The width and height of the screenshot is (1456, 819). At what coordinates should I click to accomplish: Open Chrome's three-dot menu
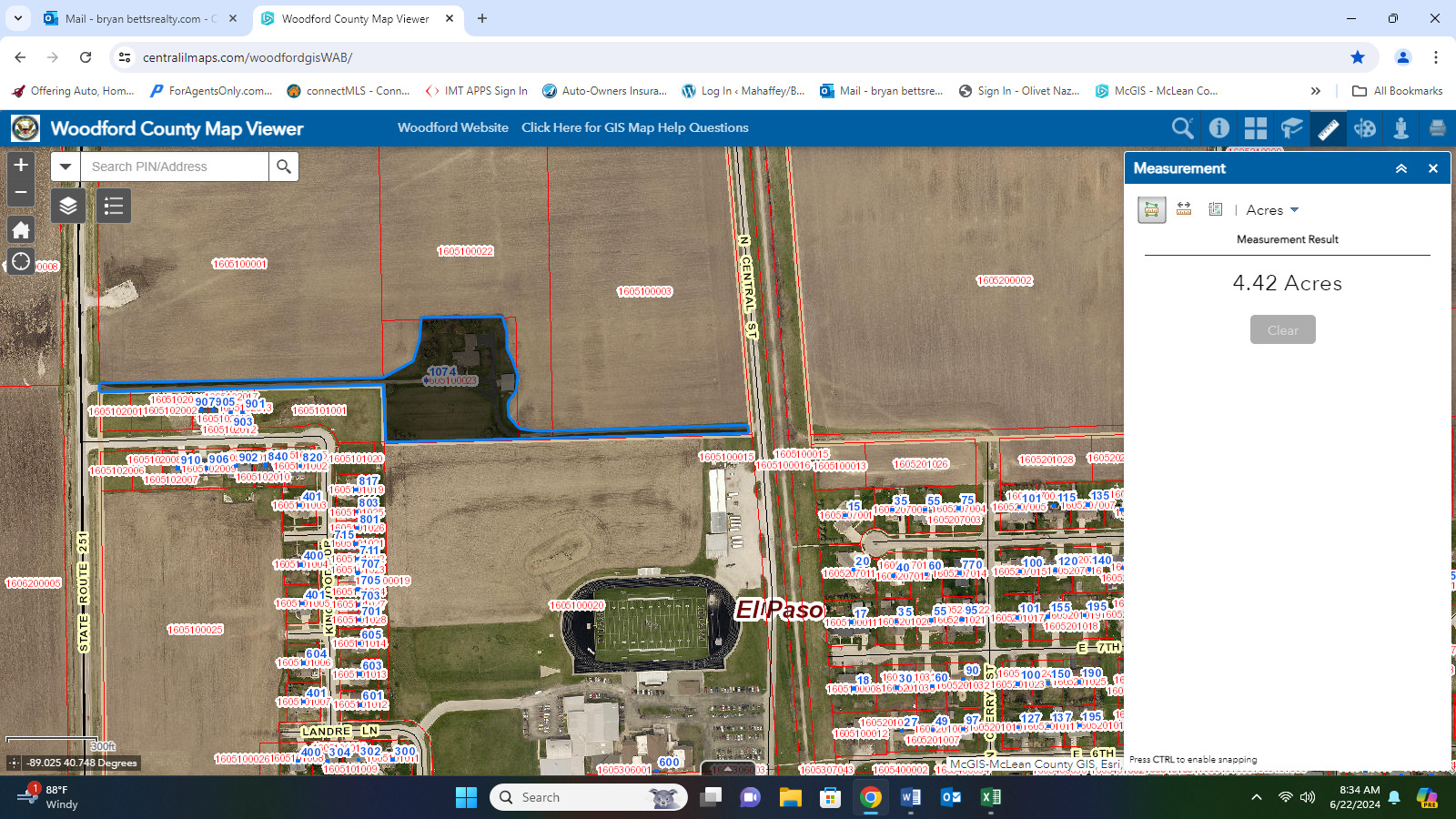(1436, 57)
